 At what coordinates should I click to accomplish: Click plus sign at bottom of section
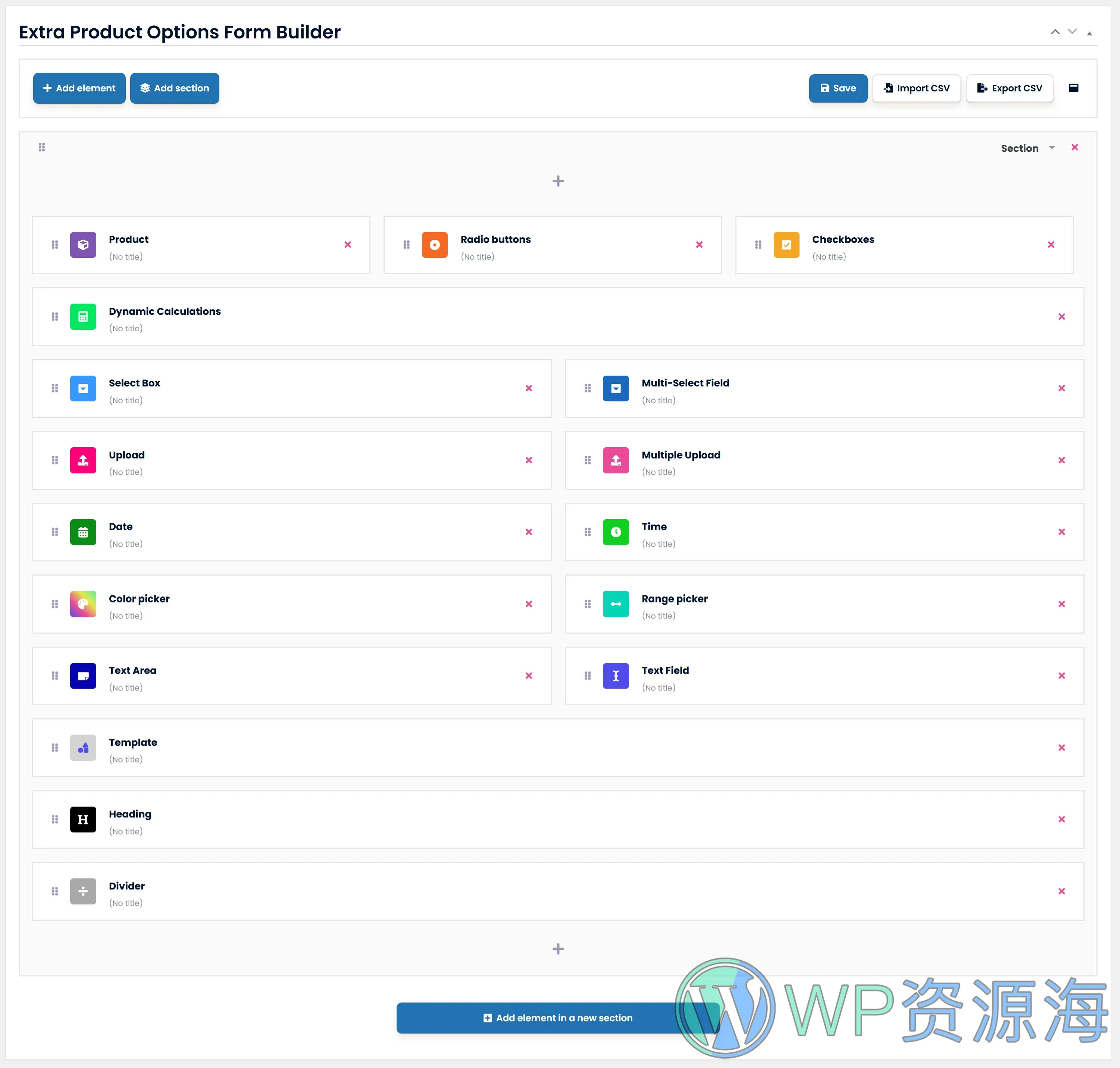pyautogui.click(x=558, y=949)
